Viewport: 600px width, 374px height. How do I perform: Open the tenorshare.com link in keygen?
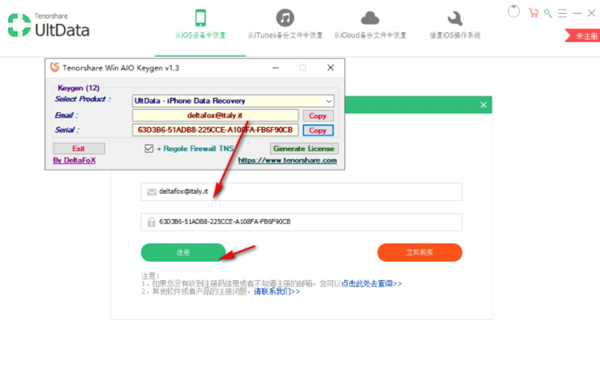click(287, 160)
